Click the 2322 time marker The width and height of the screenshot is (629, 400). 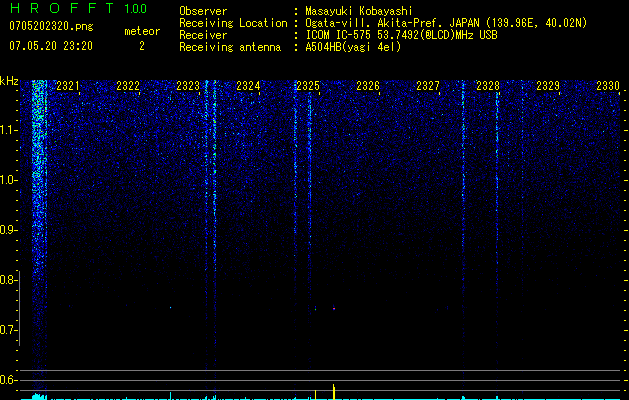[128, 86]
